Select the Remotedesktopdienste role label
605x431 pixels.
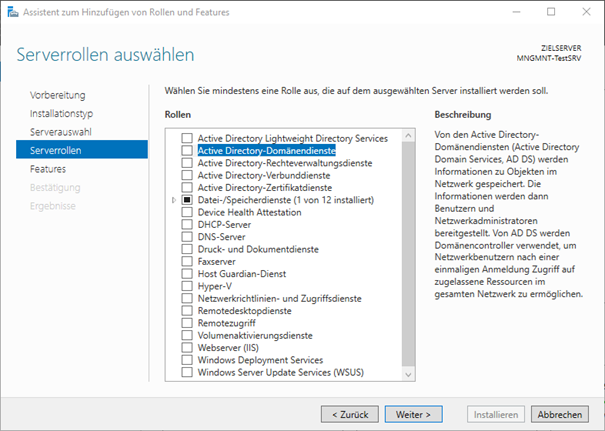click(x=245, y=311)
